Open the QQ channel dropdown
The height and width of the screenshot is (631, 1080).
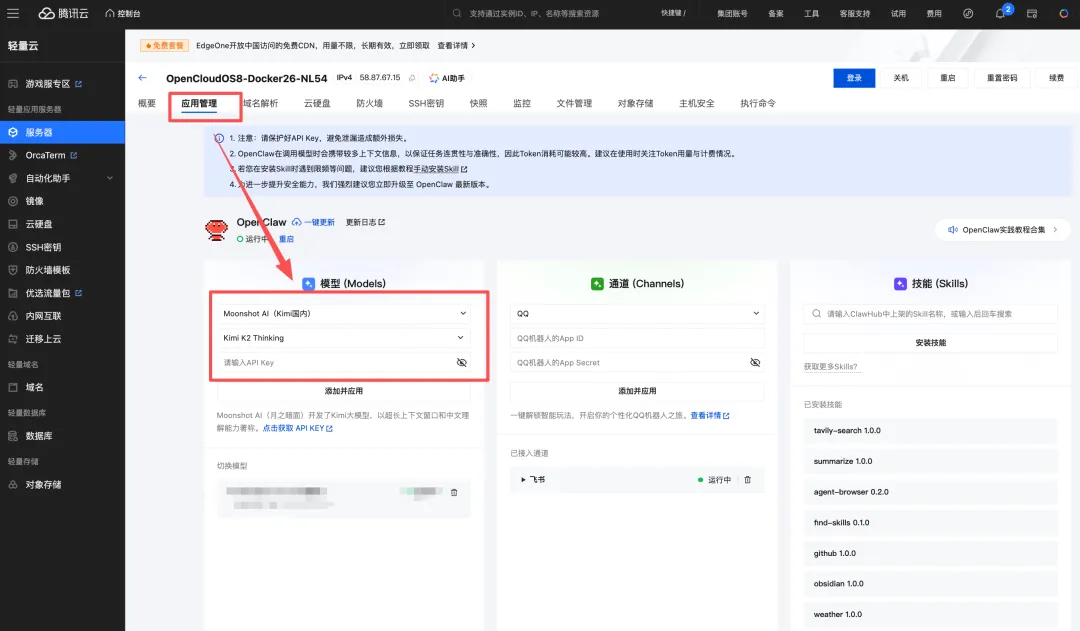tap(637, 313)
